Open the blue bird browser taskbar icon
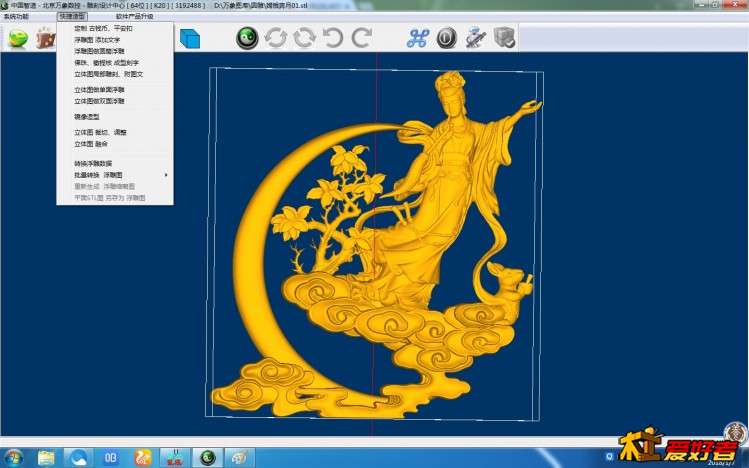749x468 pixels. [x=79, y=458]
